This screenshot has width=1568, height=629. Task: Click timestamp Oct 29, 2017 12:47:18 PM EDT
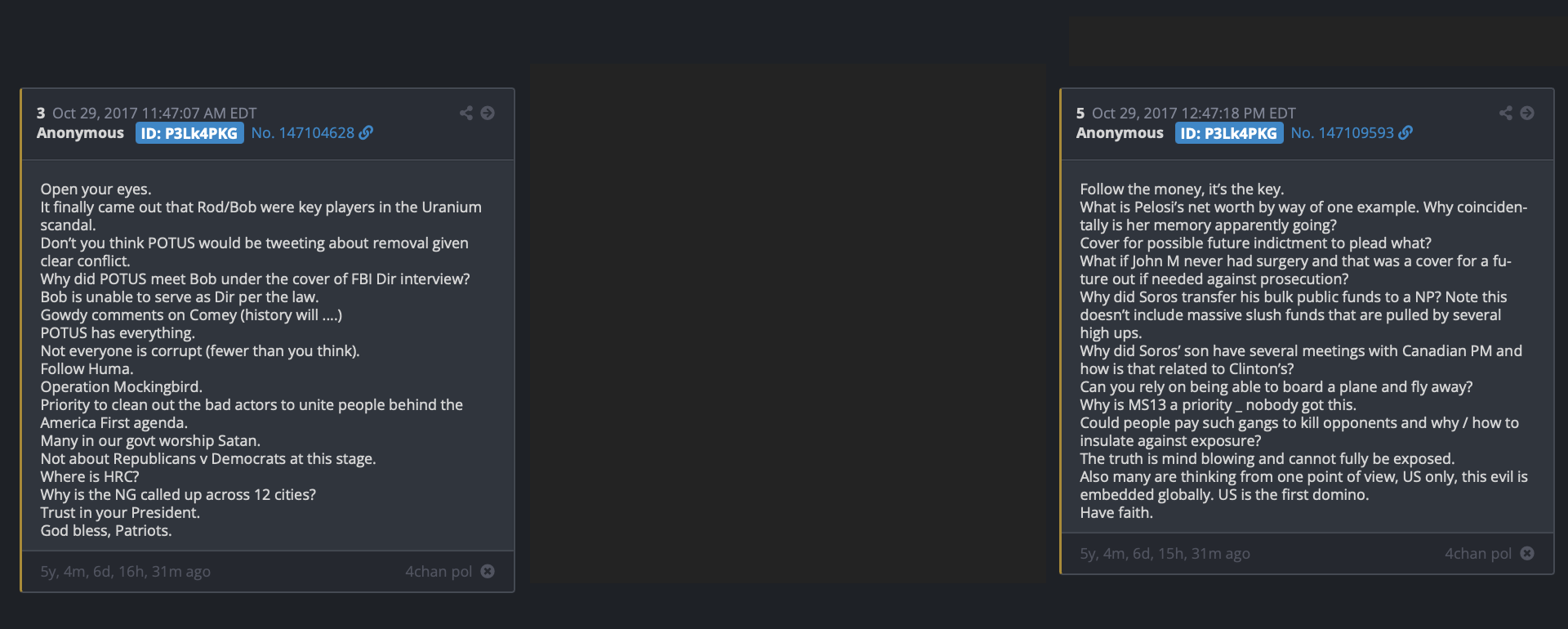[x=1194, y=113]
